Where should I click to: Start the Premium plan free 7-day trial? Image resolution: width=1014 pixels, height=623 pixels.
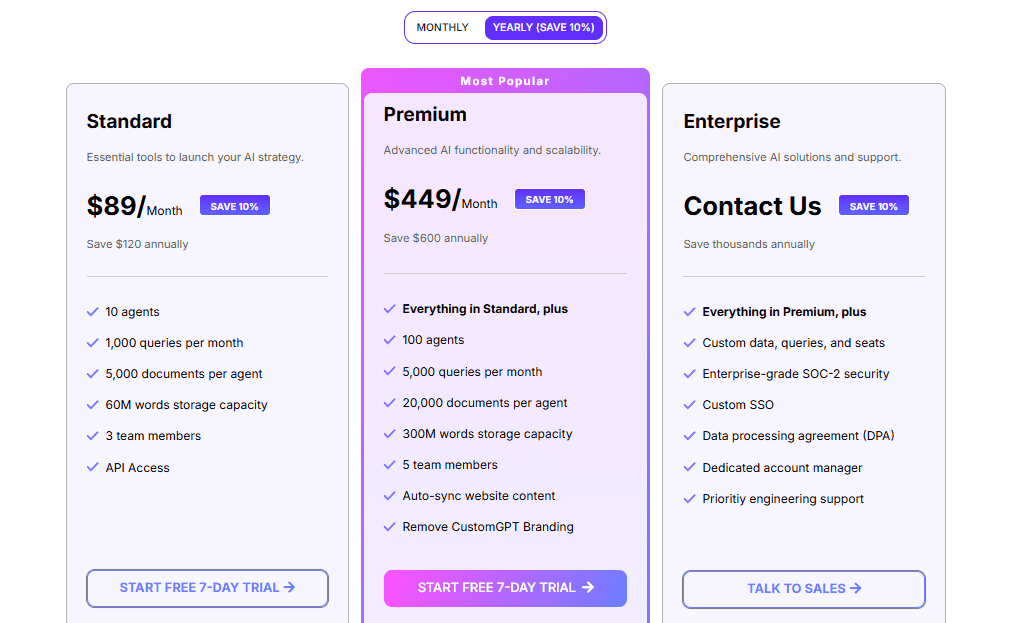coord(505,588)
